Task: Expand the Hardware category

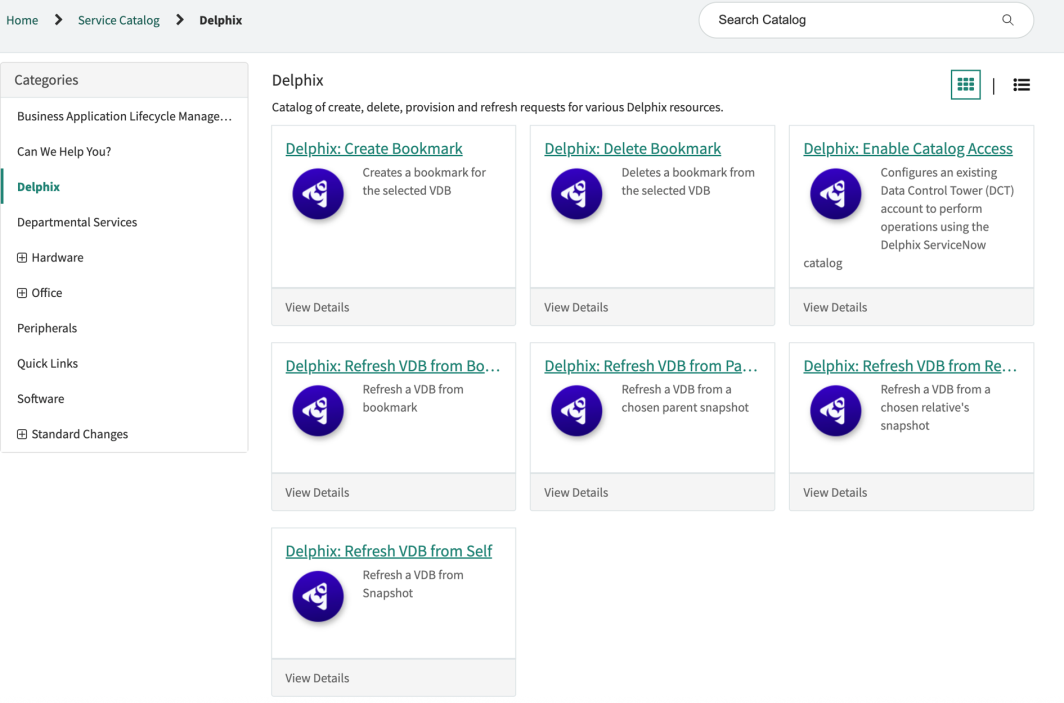Action: (x=22, y=258)
